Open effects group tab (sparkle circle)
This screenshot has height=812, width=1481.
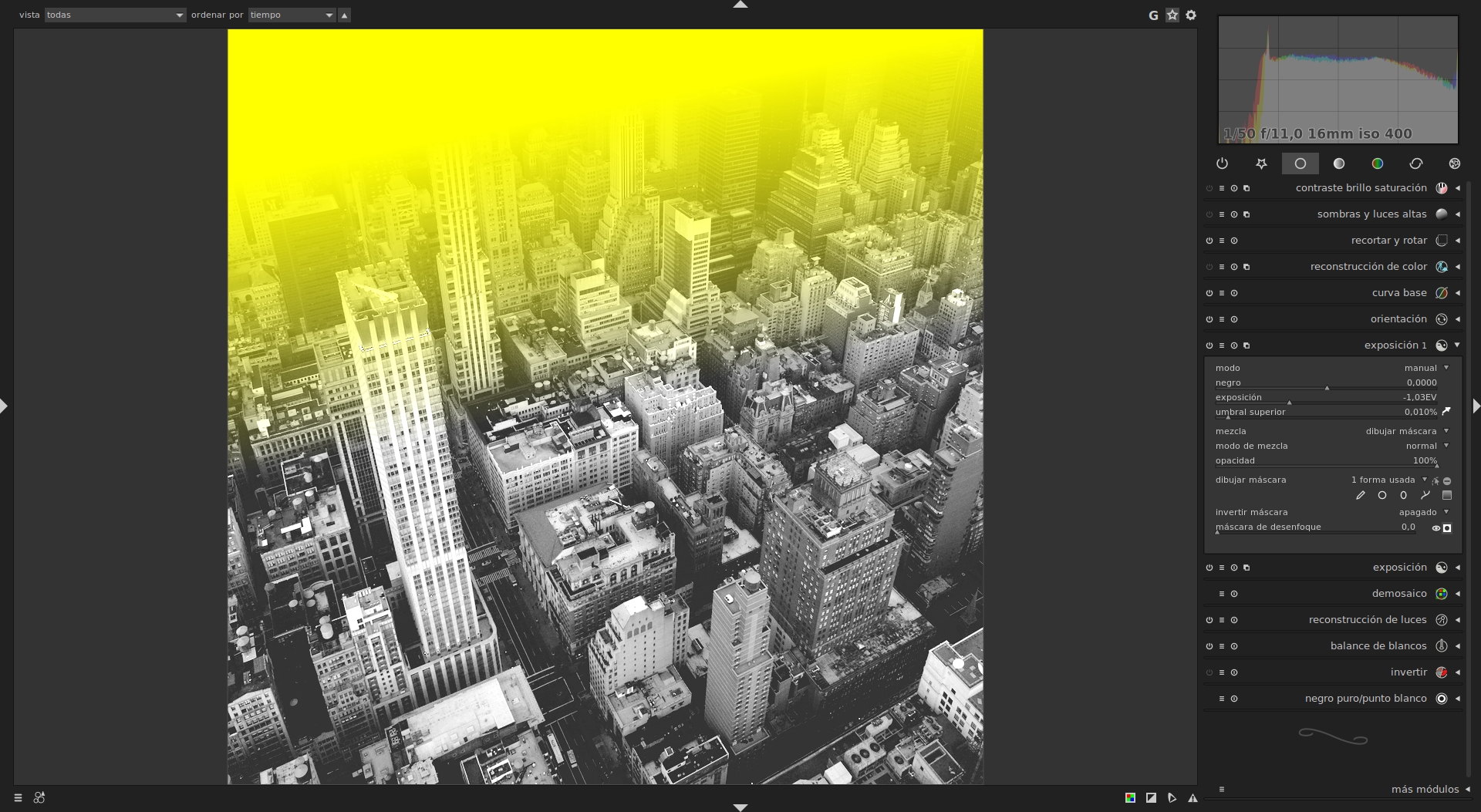(x=1455, y=163)
